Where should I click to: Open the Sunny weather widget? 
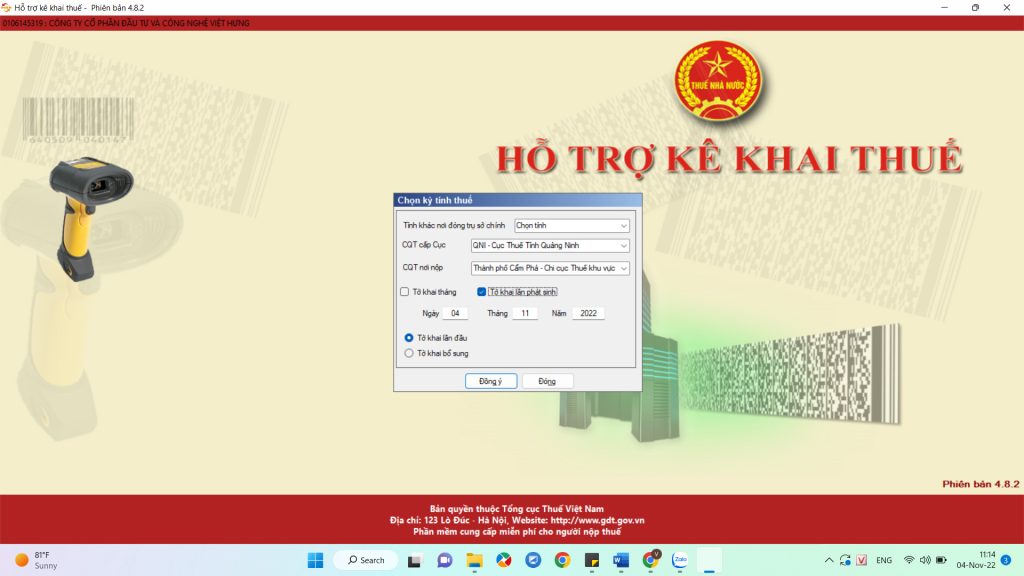pos(37,560)
